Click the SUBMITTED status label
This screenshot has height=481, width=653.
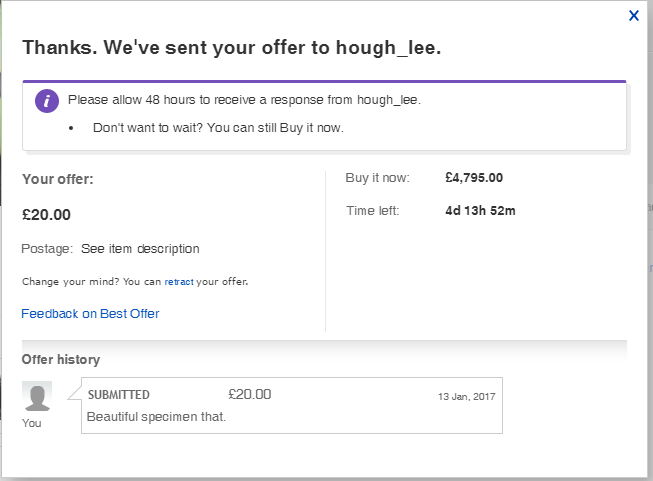click(x=119, y=395)
